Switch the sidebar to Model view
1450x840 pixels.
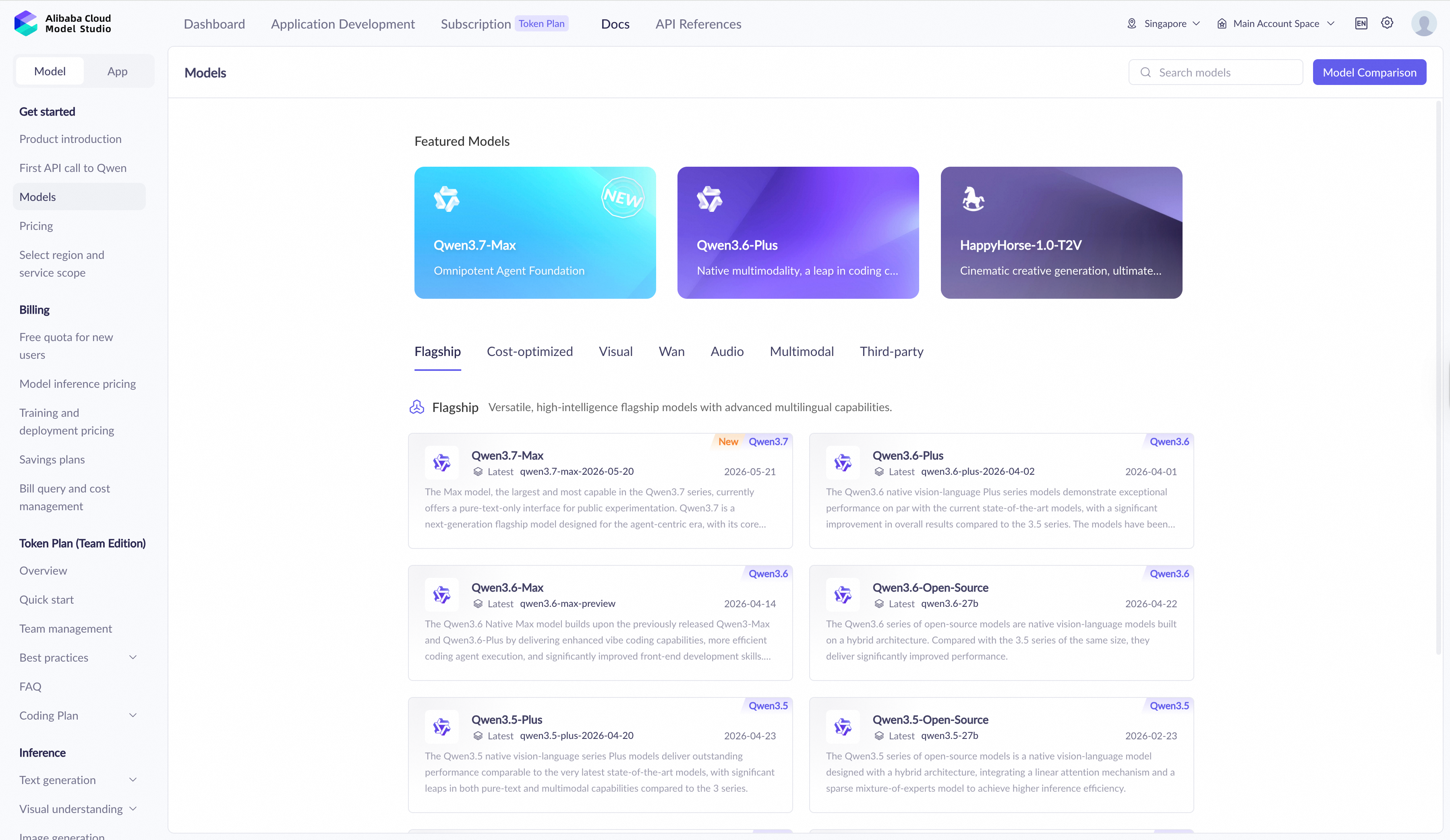pyautogui.click(x=50, y=71)
